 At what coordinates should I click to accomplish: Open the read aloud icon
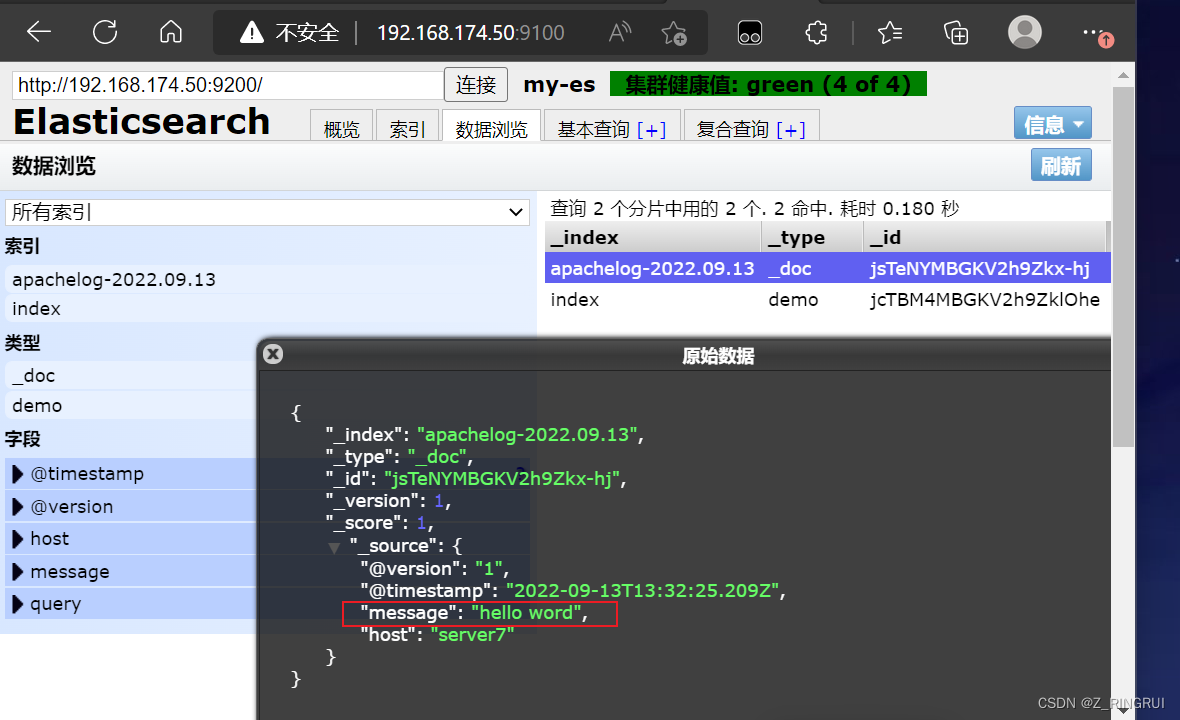619,32
